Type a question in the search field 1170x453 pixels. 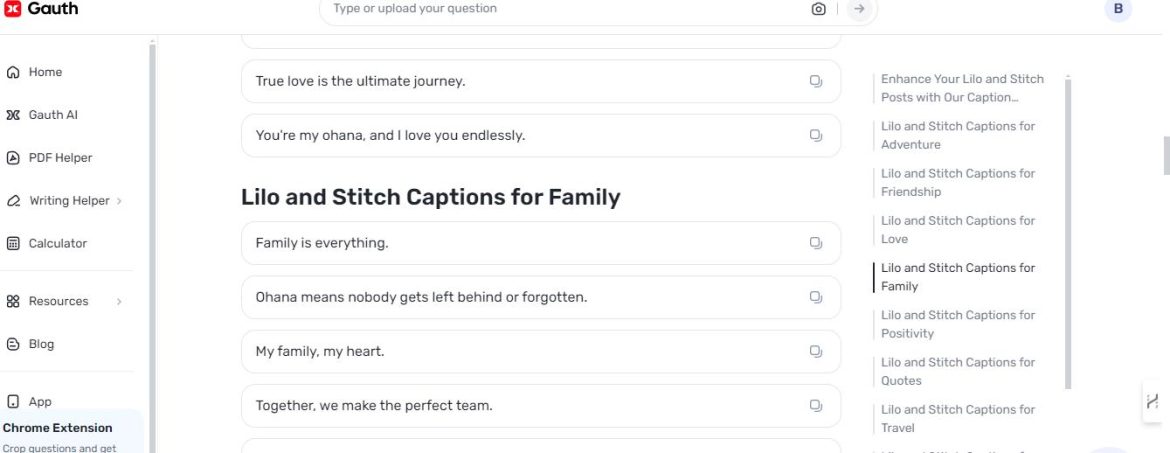coord(560,9)
